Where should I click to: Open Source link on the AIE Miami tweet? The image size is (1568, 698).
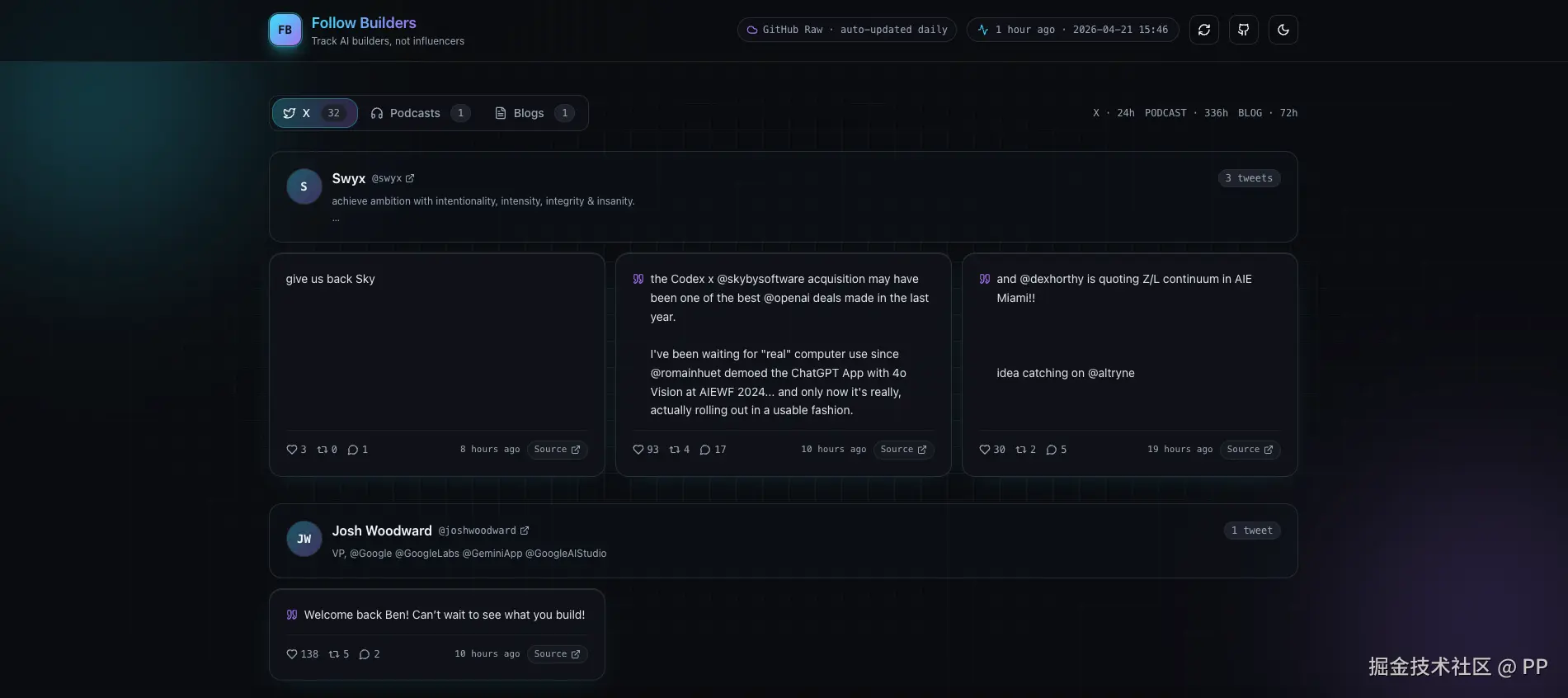[1250, 450]
